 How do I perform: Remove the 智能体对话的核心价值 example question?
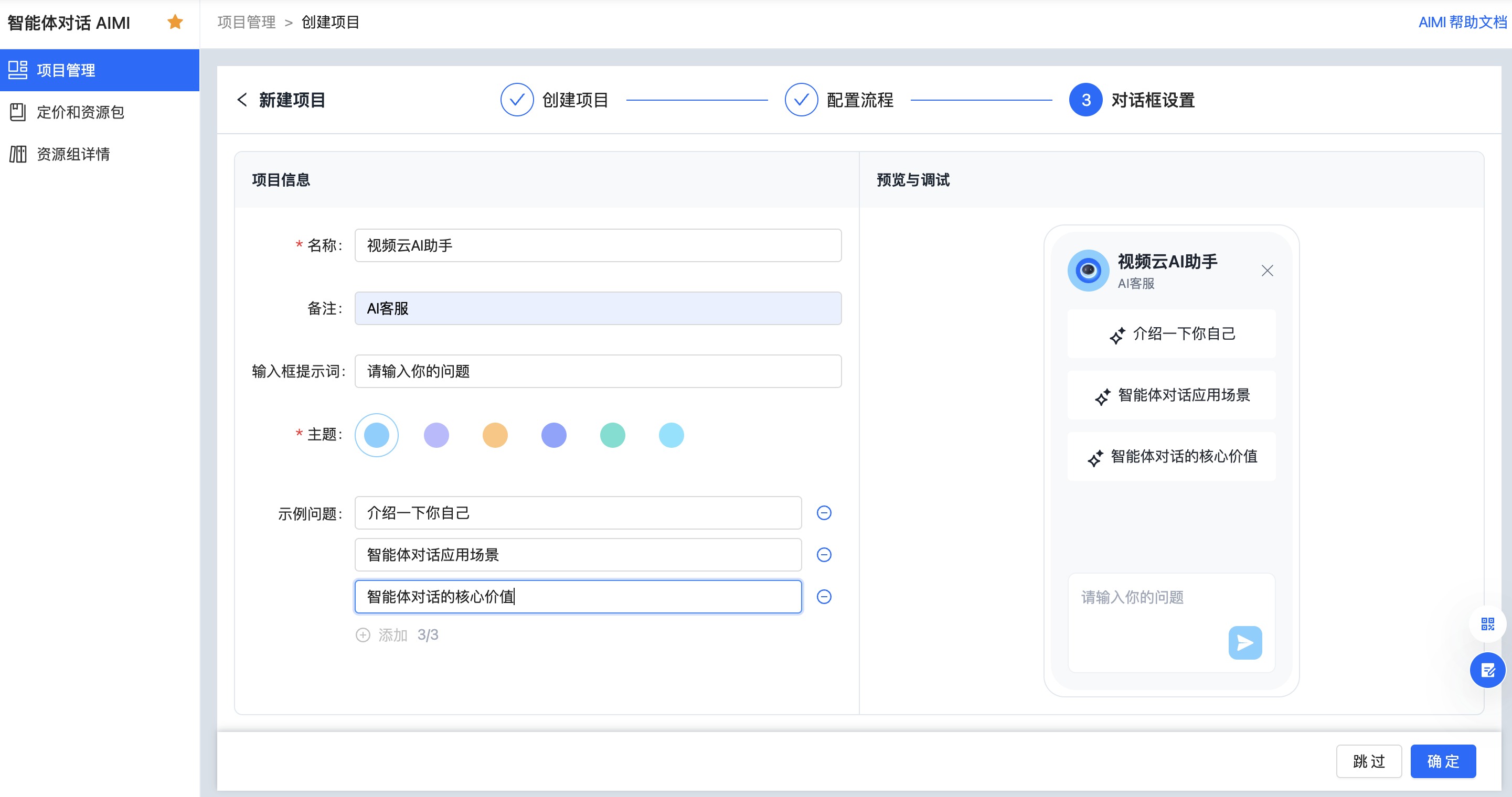pos(824,597)
